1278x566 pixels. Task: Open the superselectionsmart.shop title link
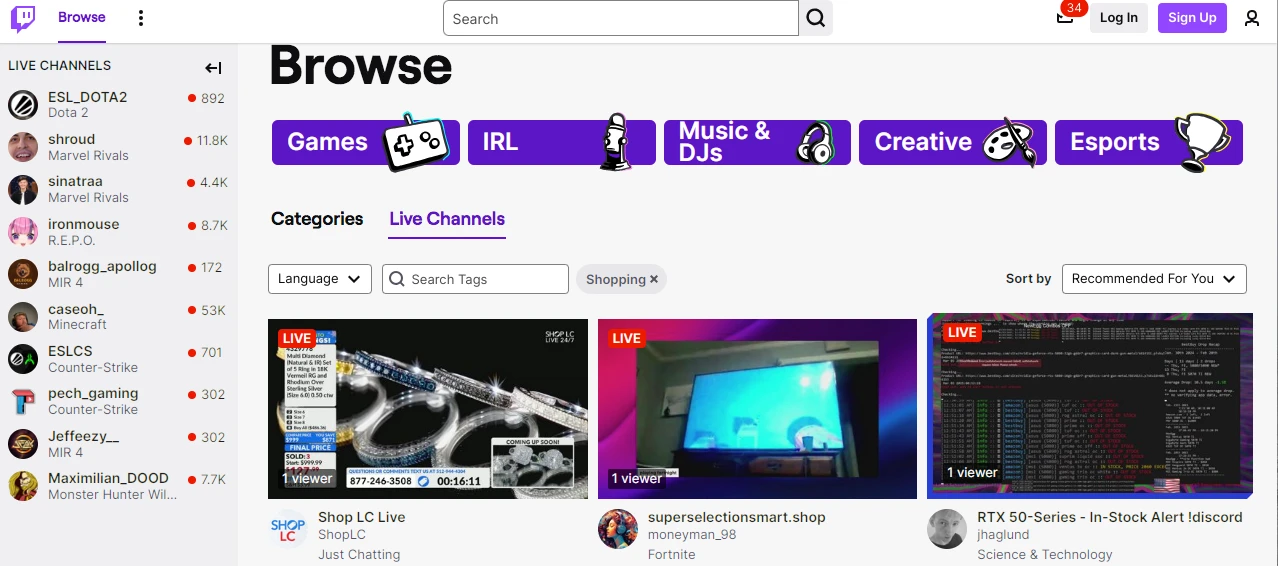(x=737, y=517)
